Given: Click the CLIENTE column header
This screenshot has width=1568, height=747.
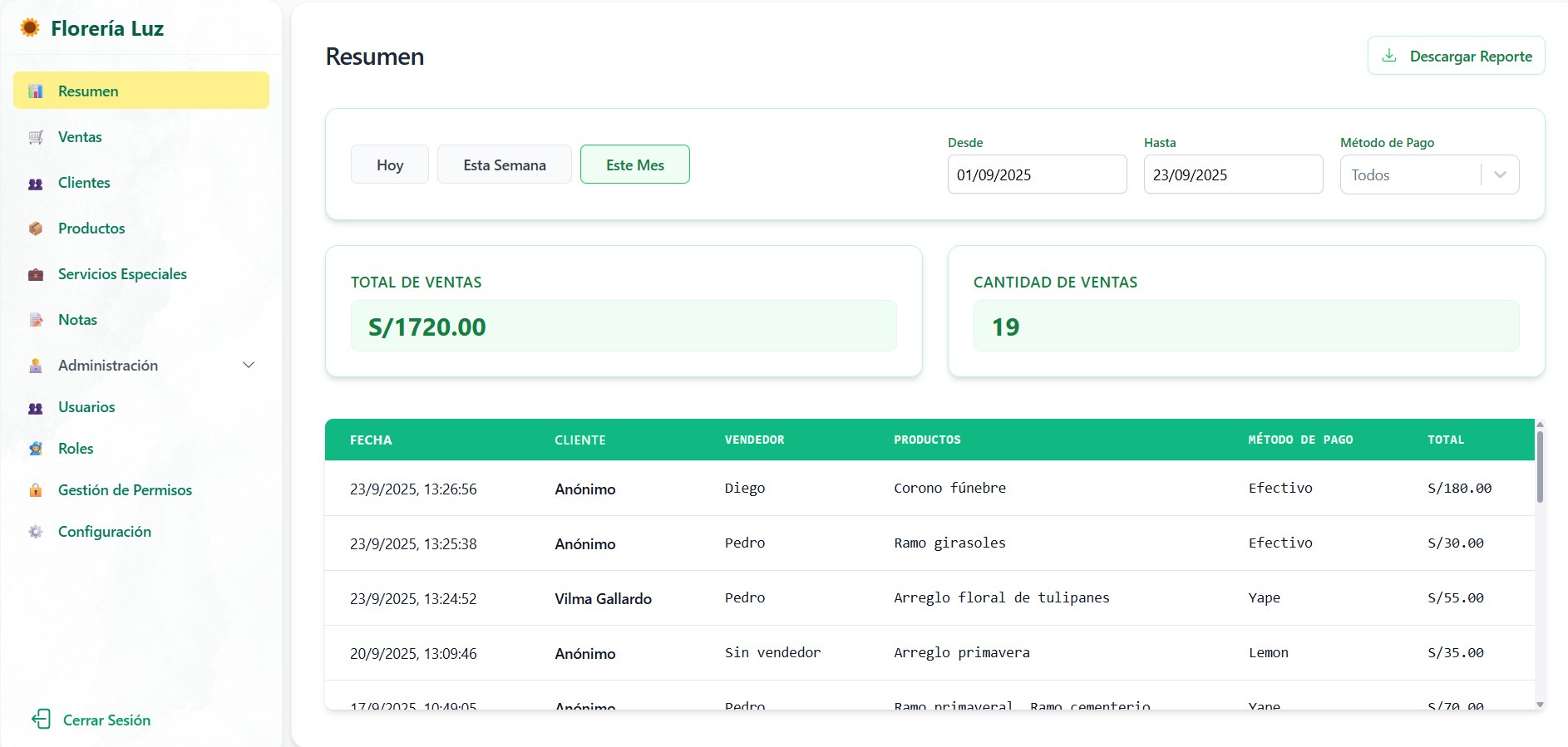Looking at the screenshot, I should click(580, 440).
